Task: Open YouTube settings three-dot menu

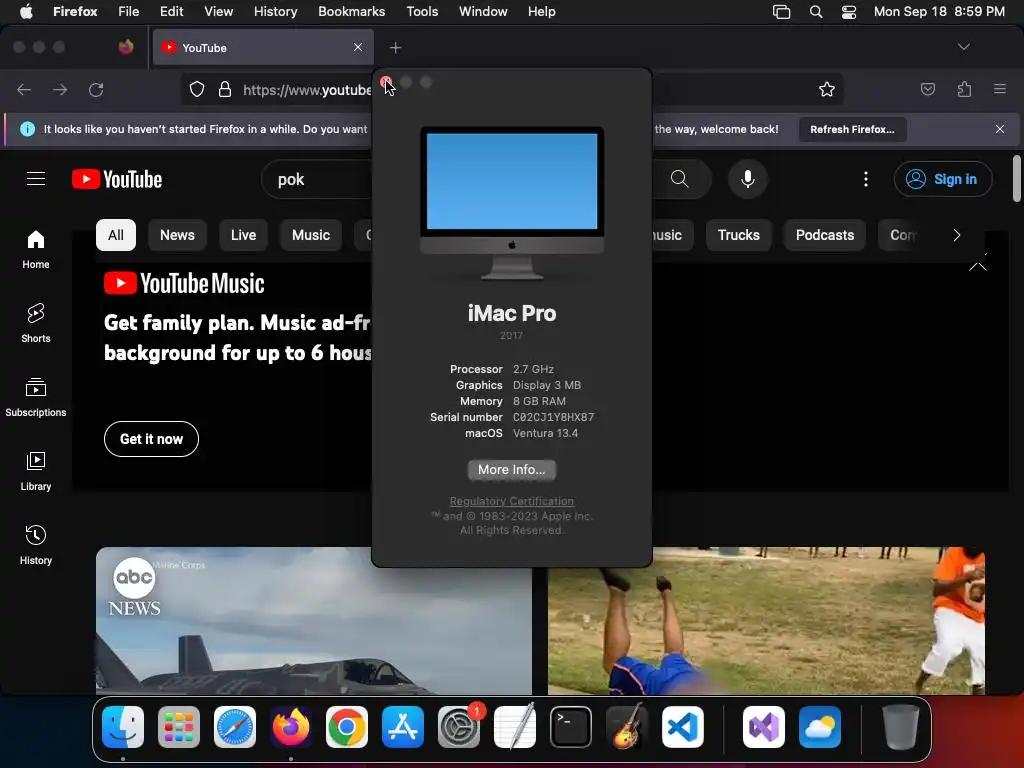Action: (866, 179)
